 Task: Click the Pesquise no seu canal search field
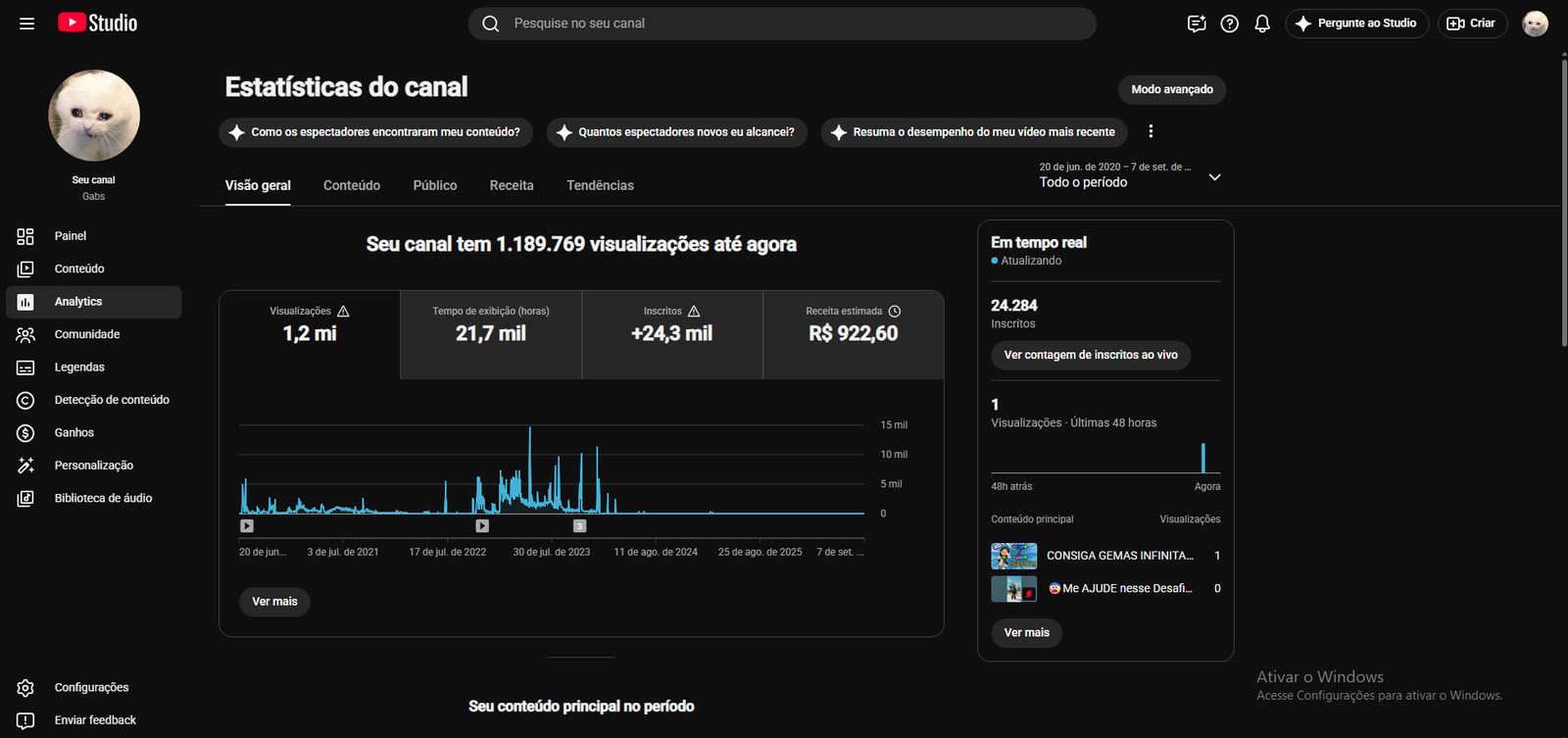point(782,24)
